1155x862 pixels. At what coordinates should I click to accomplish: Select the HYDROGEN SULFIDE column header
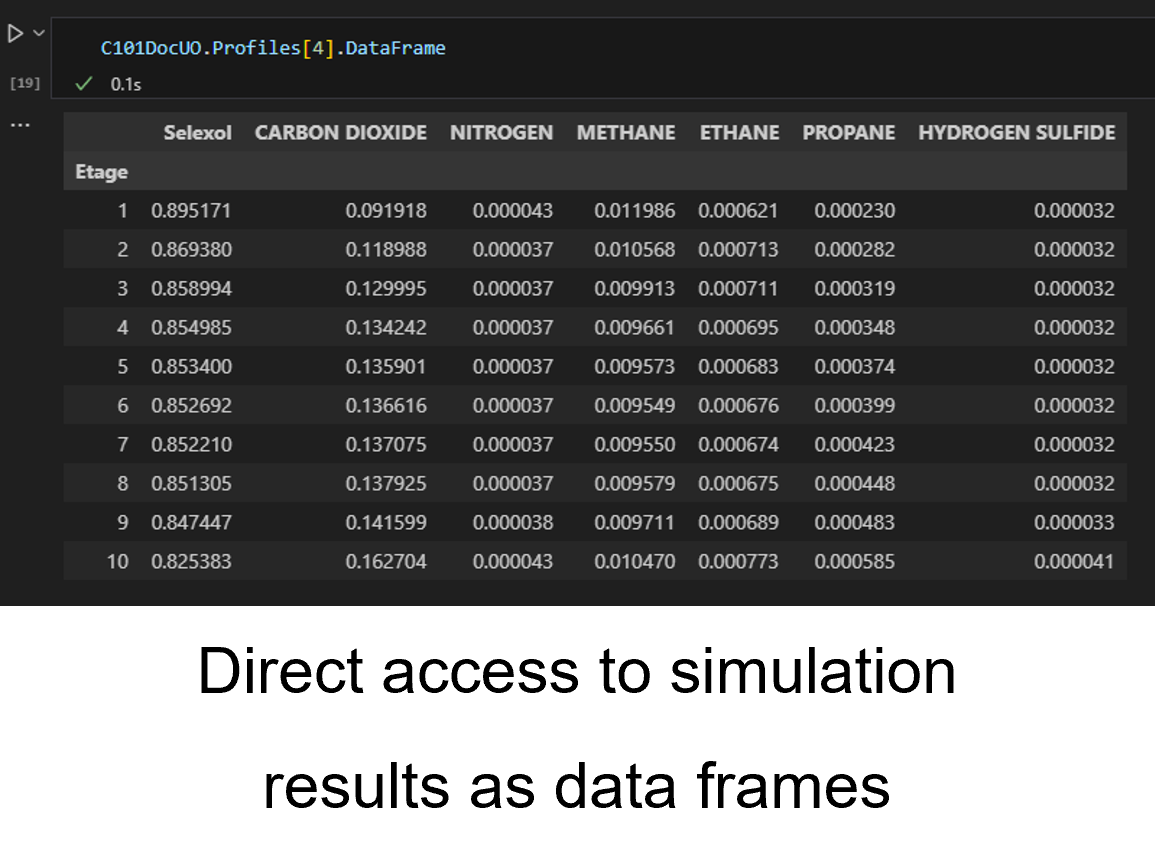click(1016, 133)
